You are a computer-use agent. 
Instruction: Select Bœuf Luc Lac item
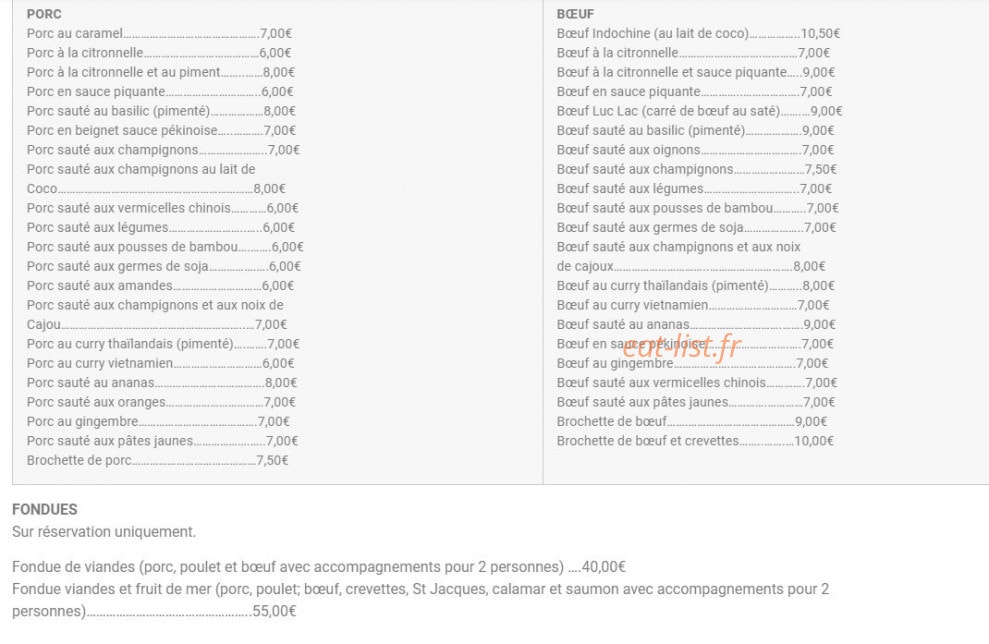(x=699, y=111)
